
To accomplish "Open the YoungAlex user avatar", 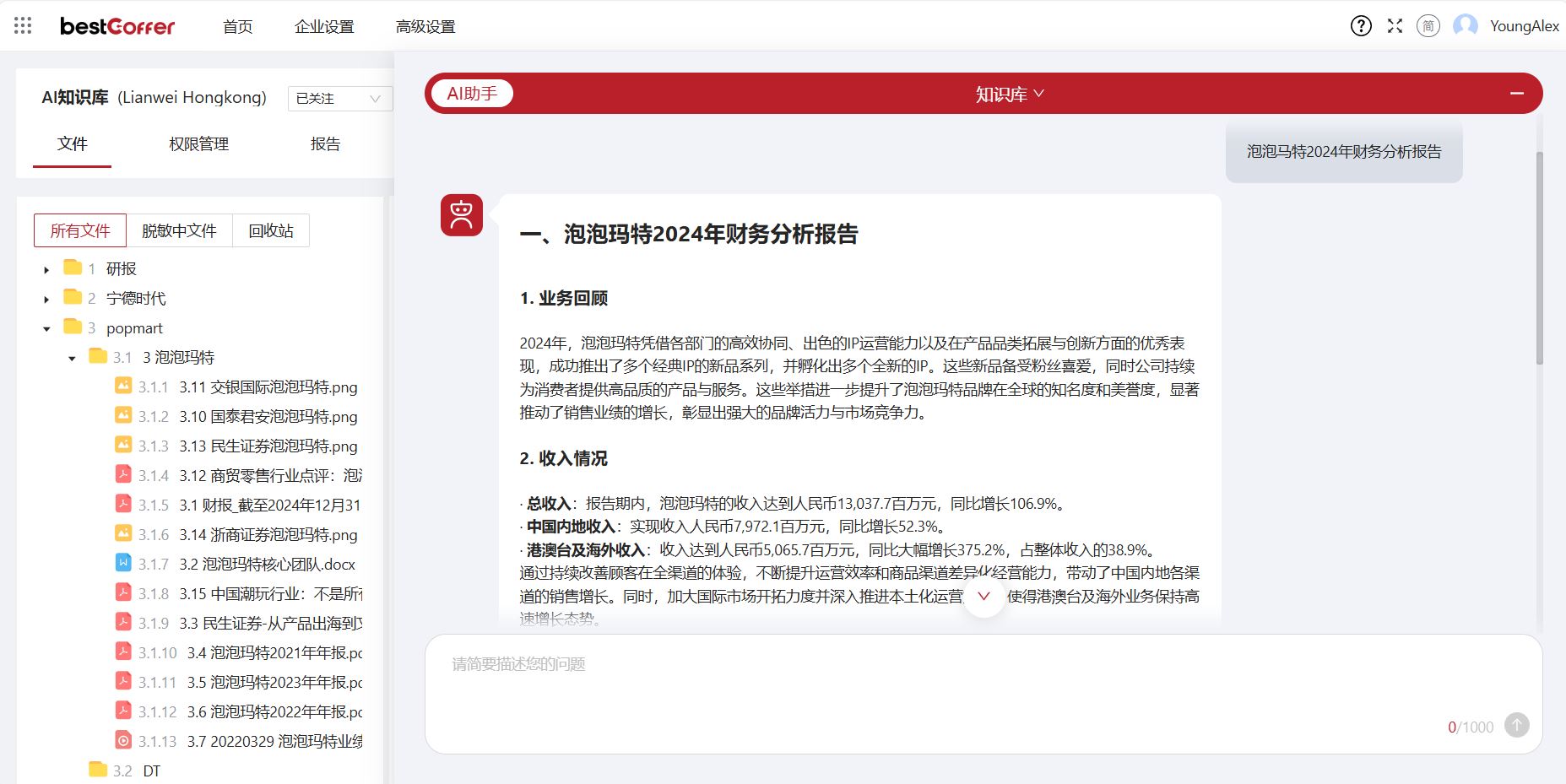I will [1466, 26].
